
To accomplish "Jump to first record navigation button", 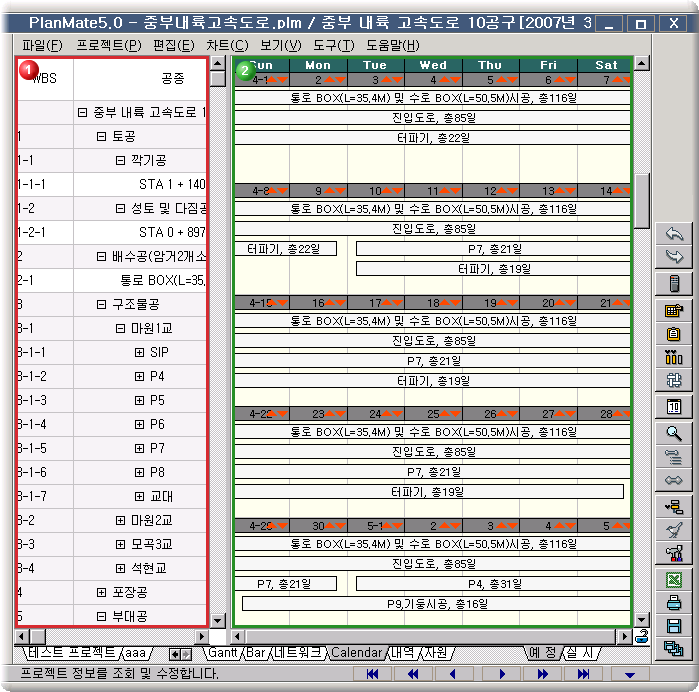I will [372, 675].
